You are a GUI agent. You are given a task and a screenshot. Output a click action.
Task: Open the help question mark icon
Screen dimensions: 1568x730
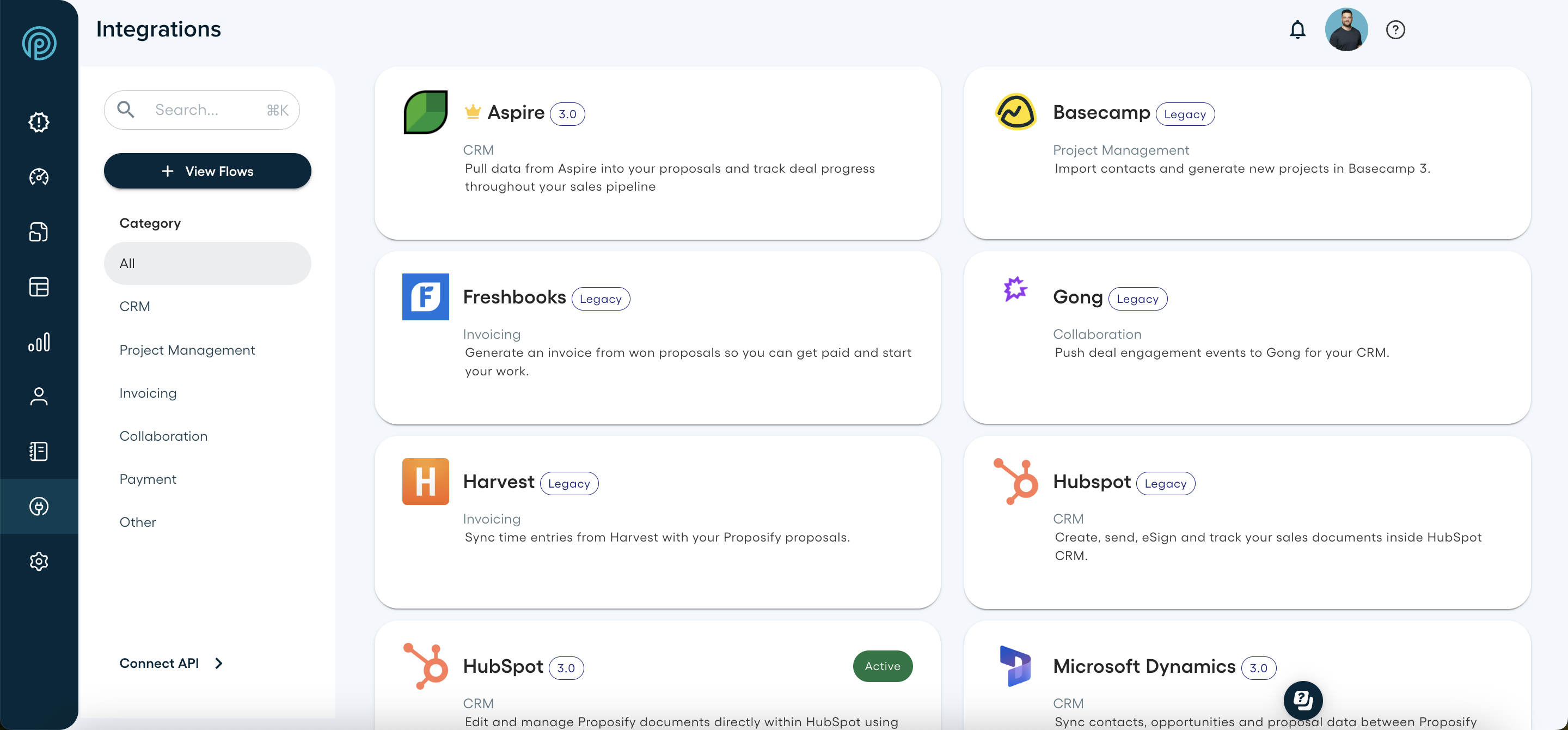coord(1395,30)
